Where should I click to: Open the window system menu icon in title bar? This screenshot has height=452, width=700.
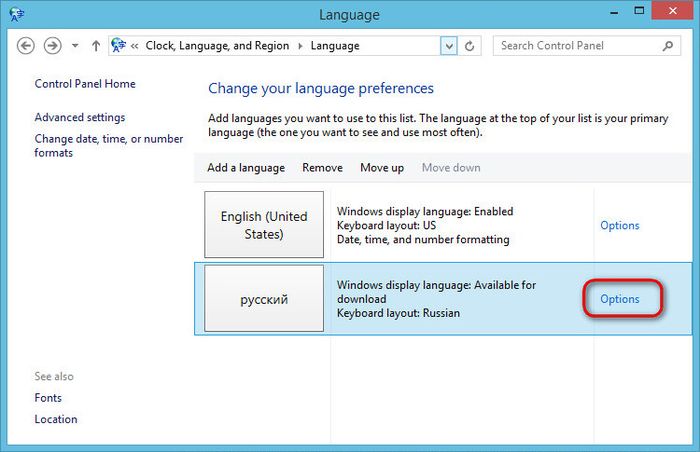tap(13, 14)
